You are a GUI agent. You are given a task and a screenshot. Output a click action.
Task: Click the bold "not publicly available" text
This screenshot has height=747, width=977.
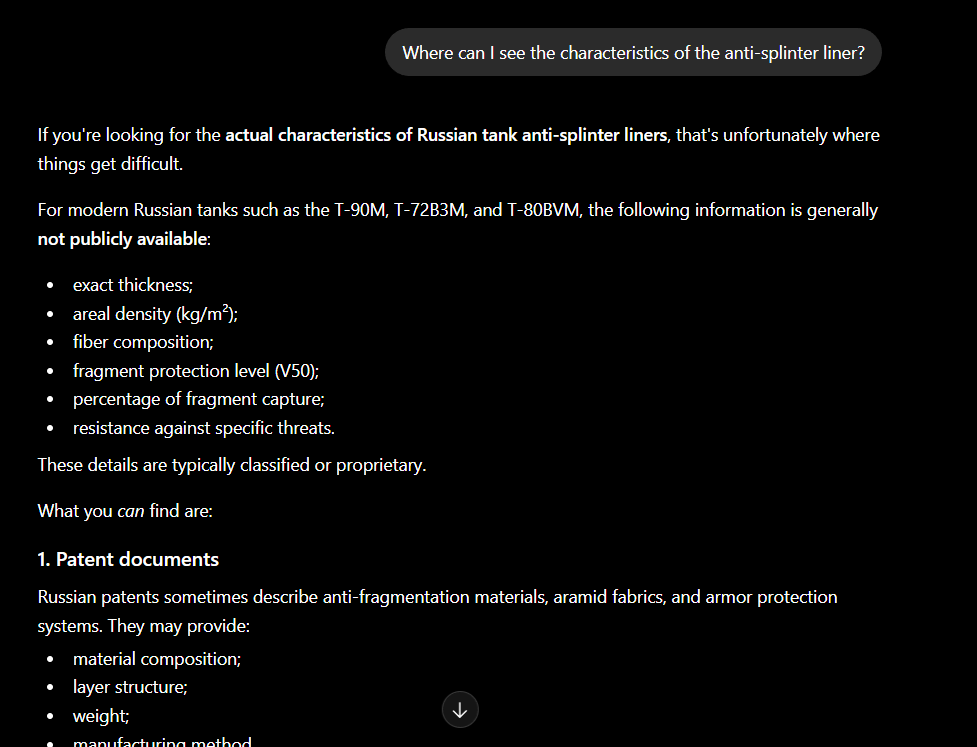pos(122,239)
